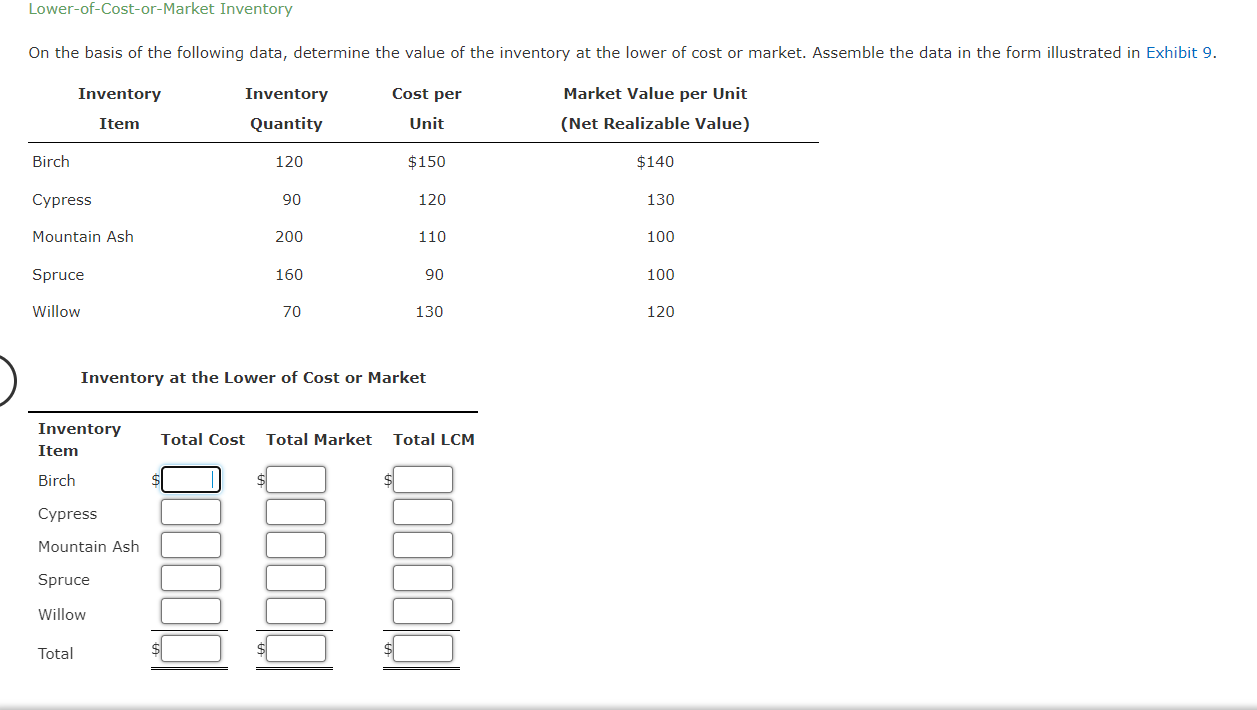1257x710 pixels.
Task: Click the Spruce Total Cost input field
Action: 190,577
